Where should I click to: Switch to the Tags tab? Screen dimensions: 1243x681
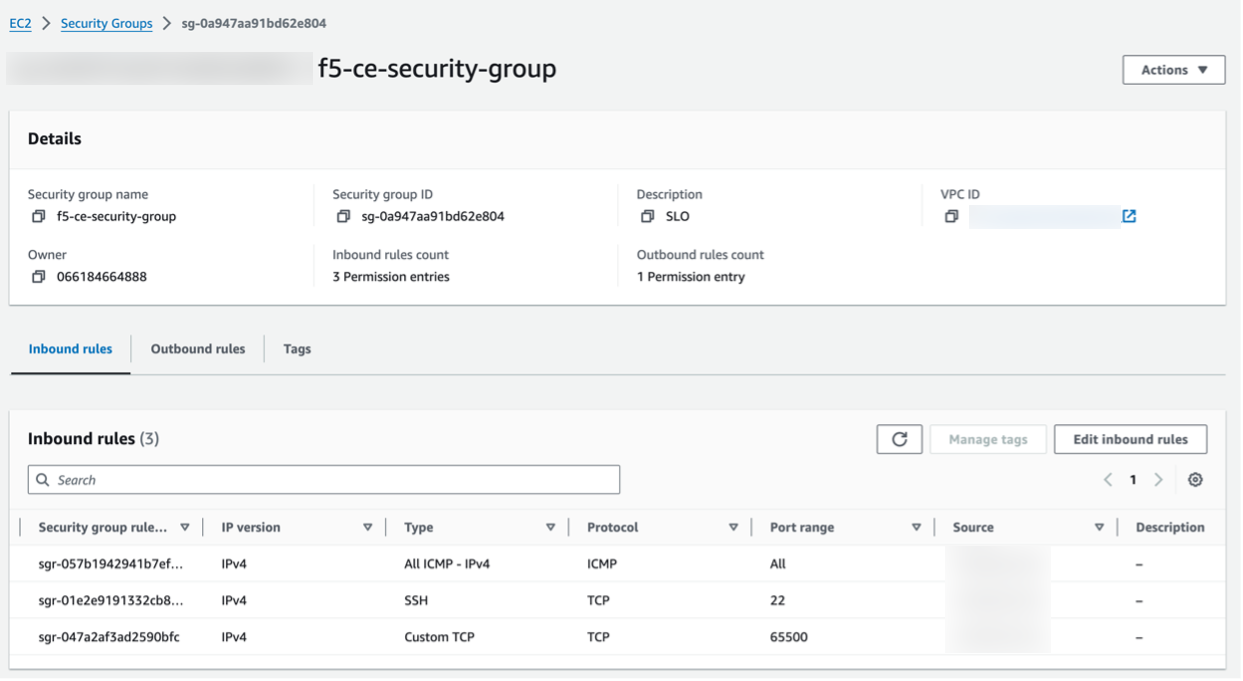[x=296, y=349]
